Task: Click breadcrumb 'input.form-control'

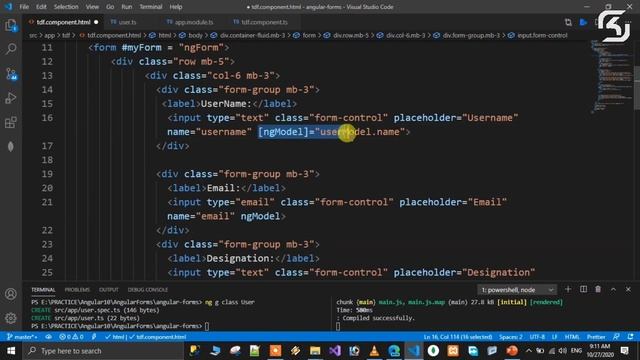Action: (542, 36)
